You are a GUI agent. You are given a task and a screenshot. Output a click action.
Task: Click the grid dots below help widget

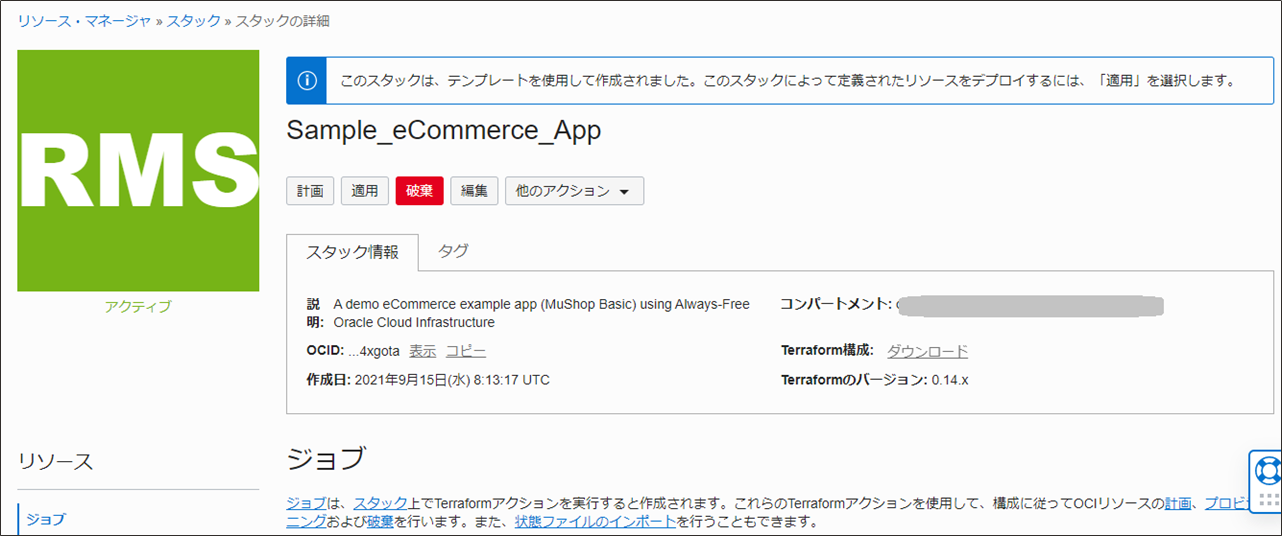[x=1268, y=500]
